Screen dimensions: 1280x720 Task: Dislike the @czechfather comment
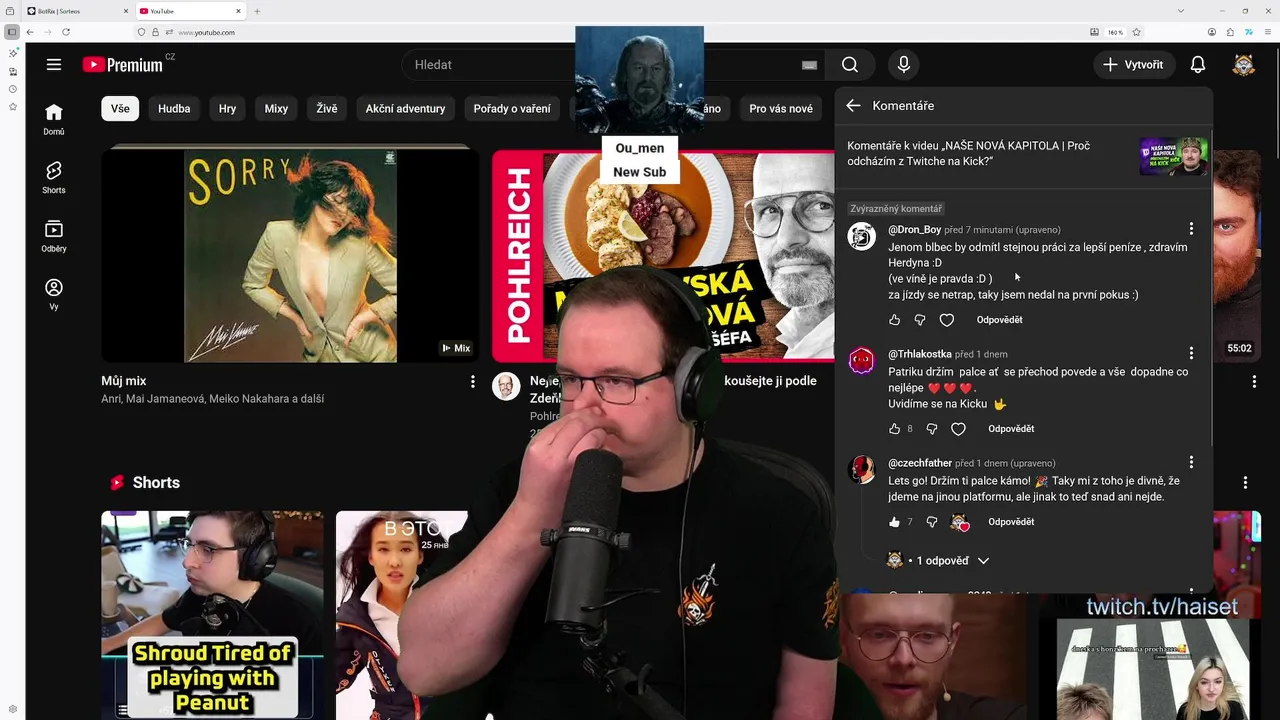click(x=932, y=522)
